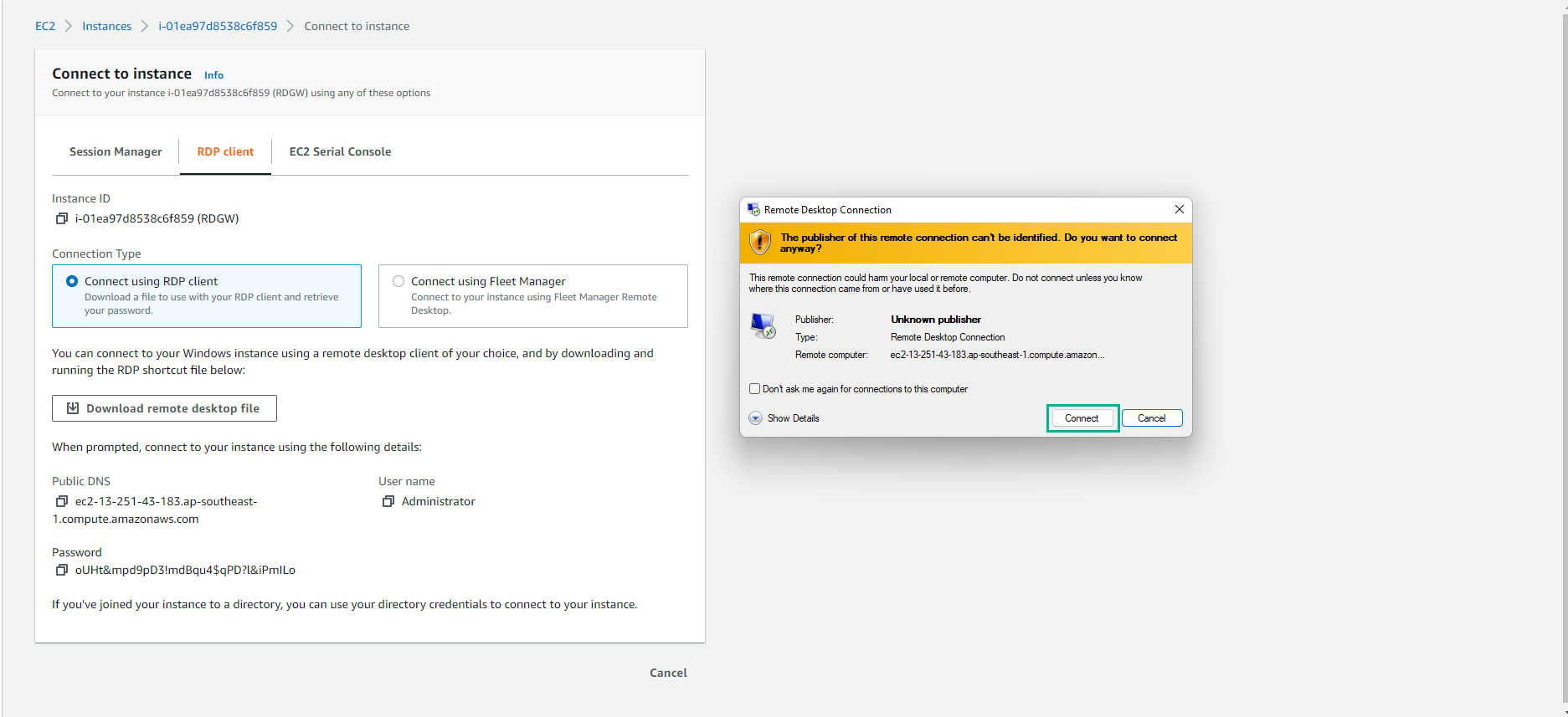Go to EC2 breadcrumb link
Image resolution: width=1568 pixels, height=717 pixels.
(45, 26)
